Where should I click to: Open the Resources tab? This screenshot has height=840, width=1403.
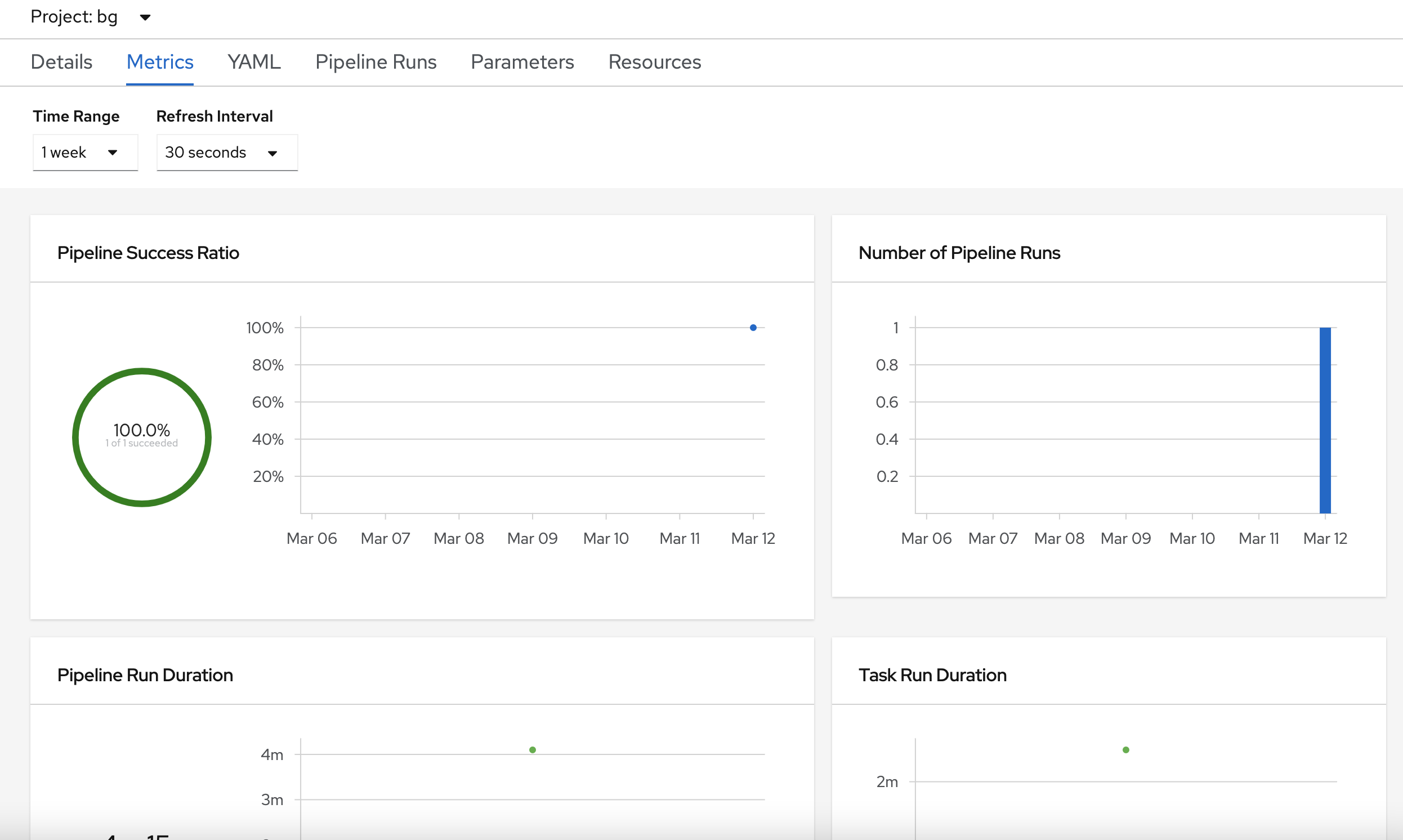tap(654, 62)
